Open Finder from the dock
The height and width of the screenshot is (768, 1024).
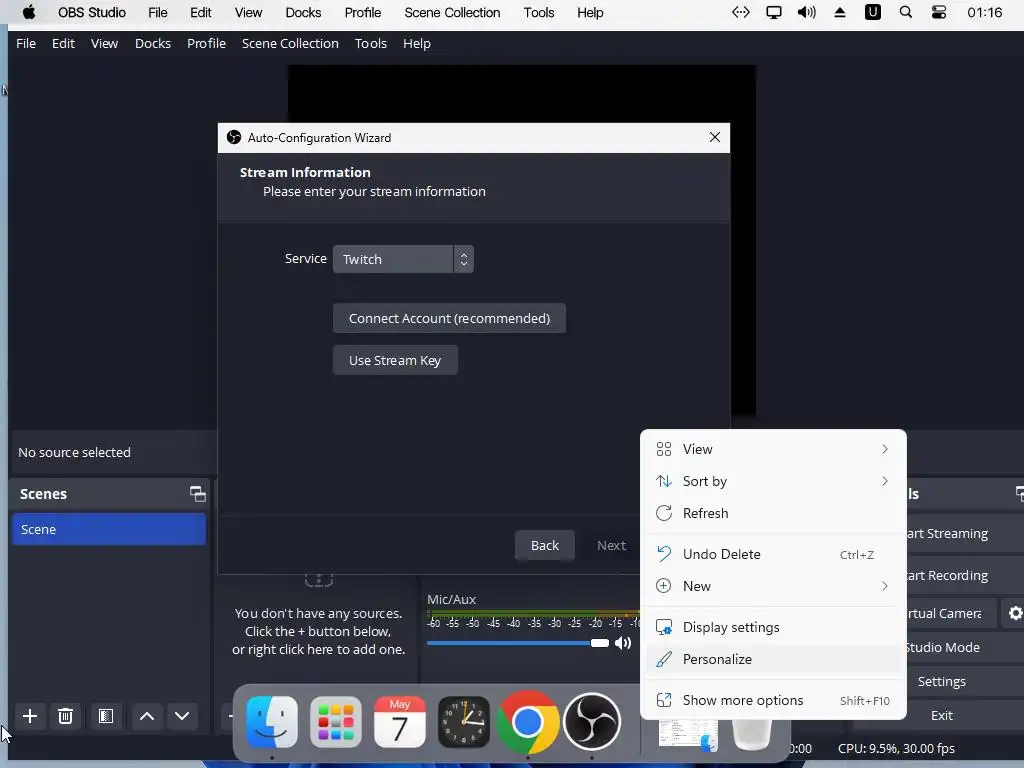point(272,722)
